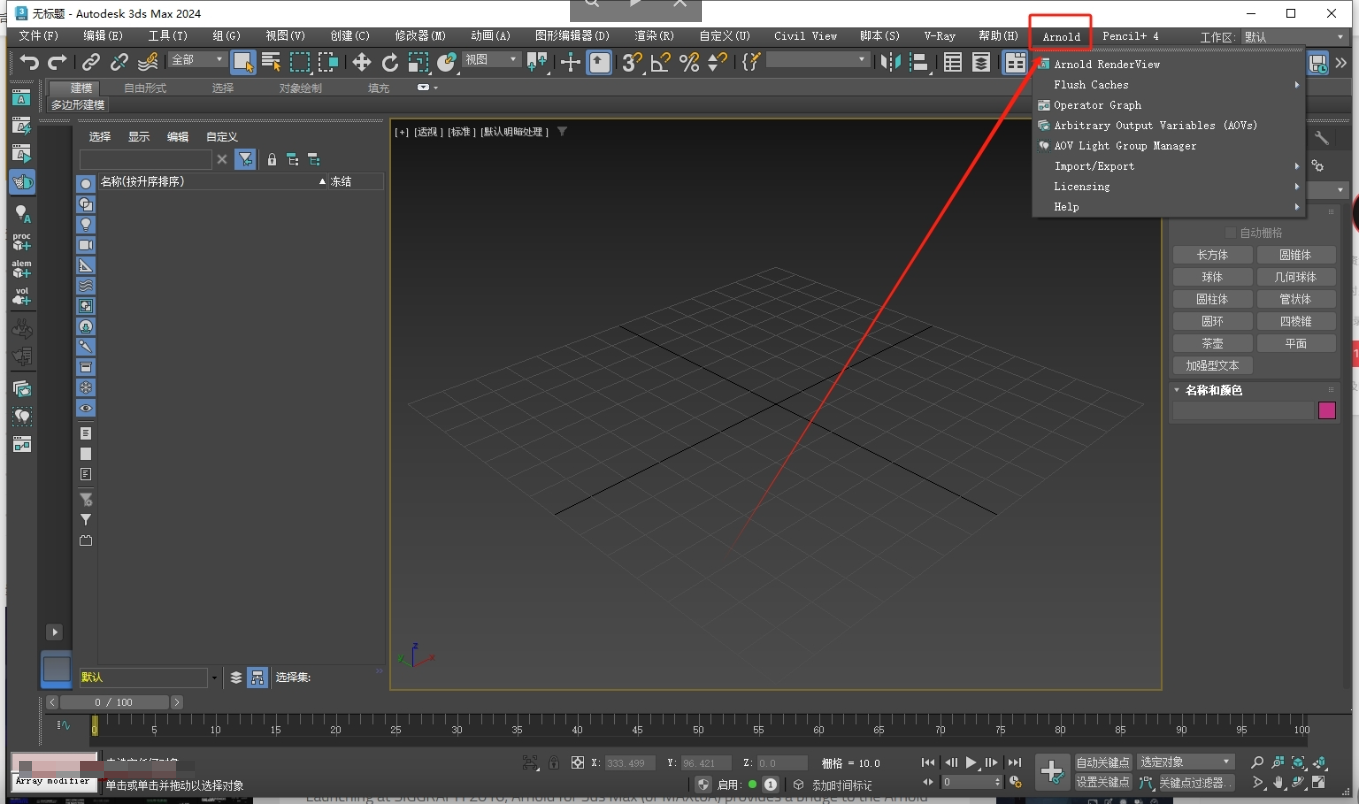Image resolution: width=1359 pixels, height=804 pixels.
Task: Toggle the Scene Explorer toolbar icon
Action: 953,62
